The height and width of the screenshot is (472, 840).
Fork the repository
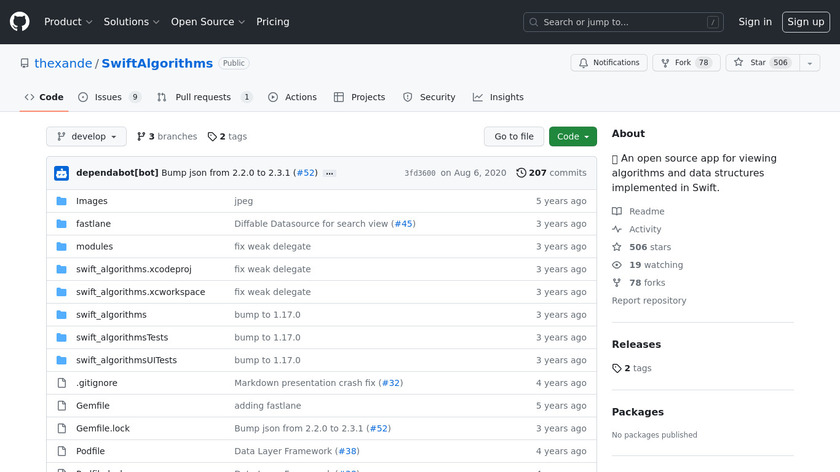click(685, 63)
